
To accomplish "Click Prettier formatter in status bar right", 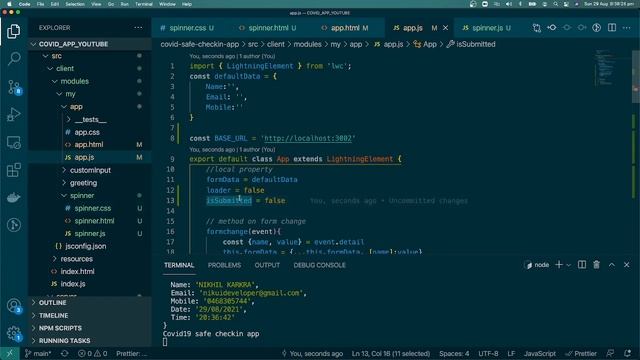I will (581, 353).
